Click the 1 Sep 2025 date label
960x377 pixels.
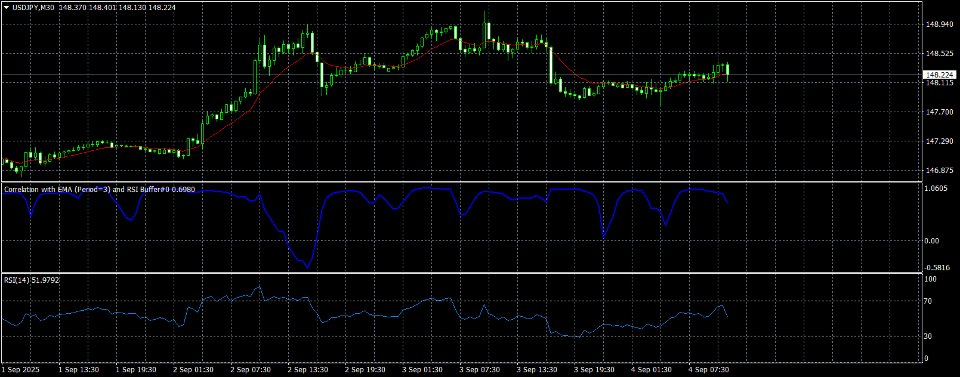(x=20, y=370)
